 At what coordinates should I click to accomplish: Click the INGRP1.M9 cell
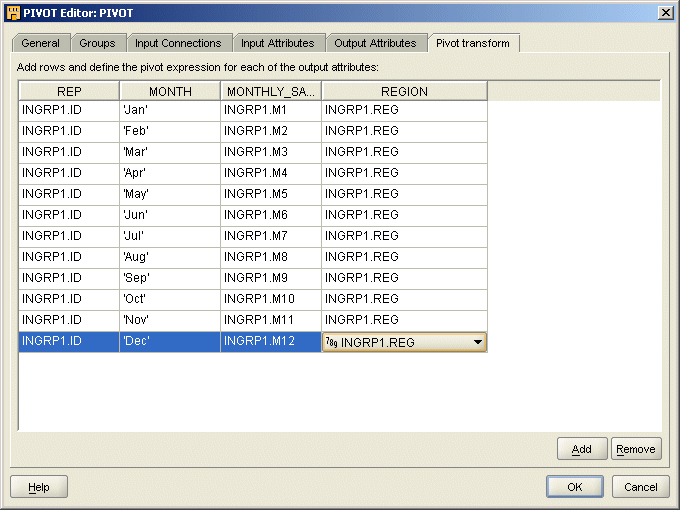(x=271, y=278)
